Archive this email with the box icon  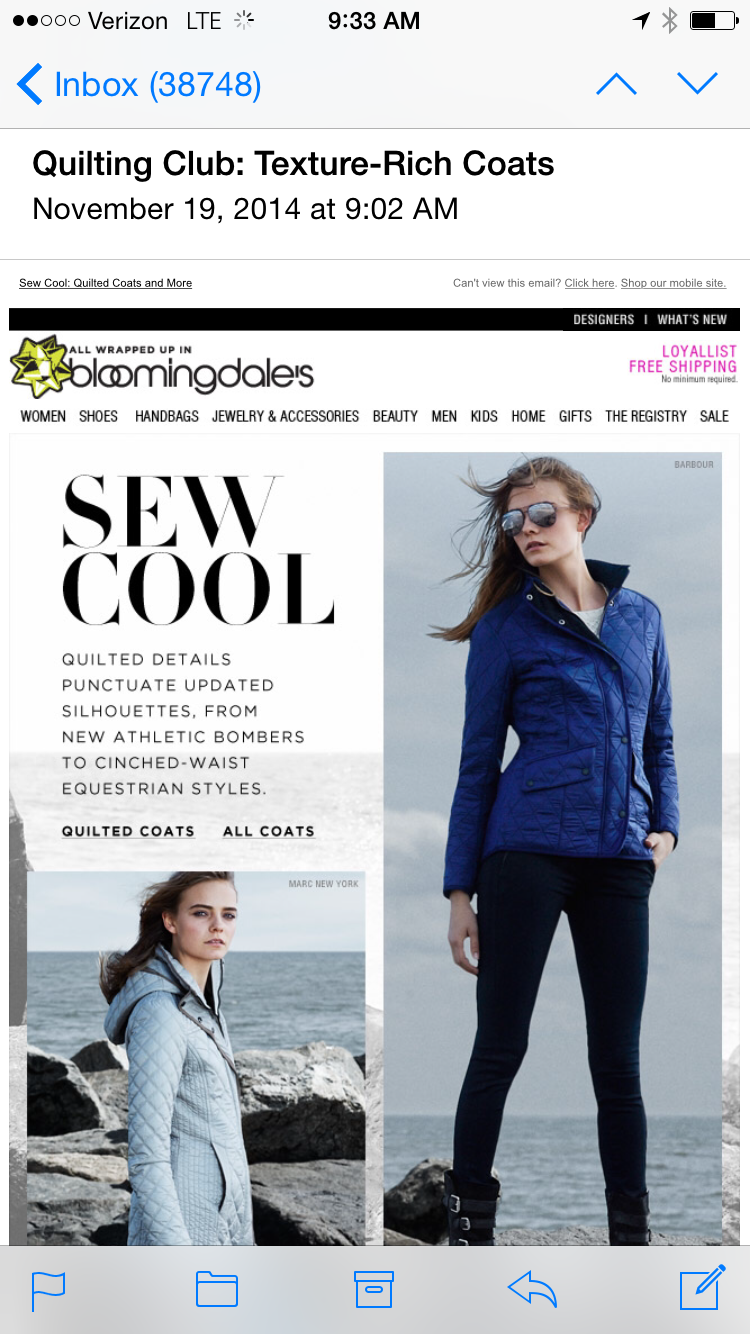pyautogui.click(x=374, y=1289)
